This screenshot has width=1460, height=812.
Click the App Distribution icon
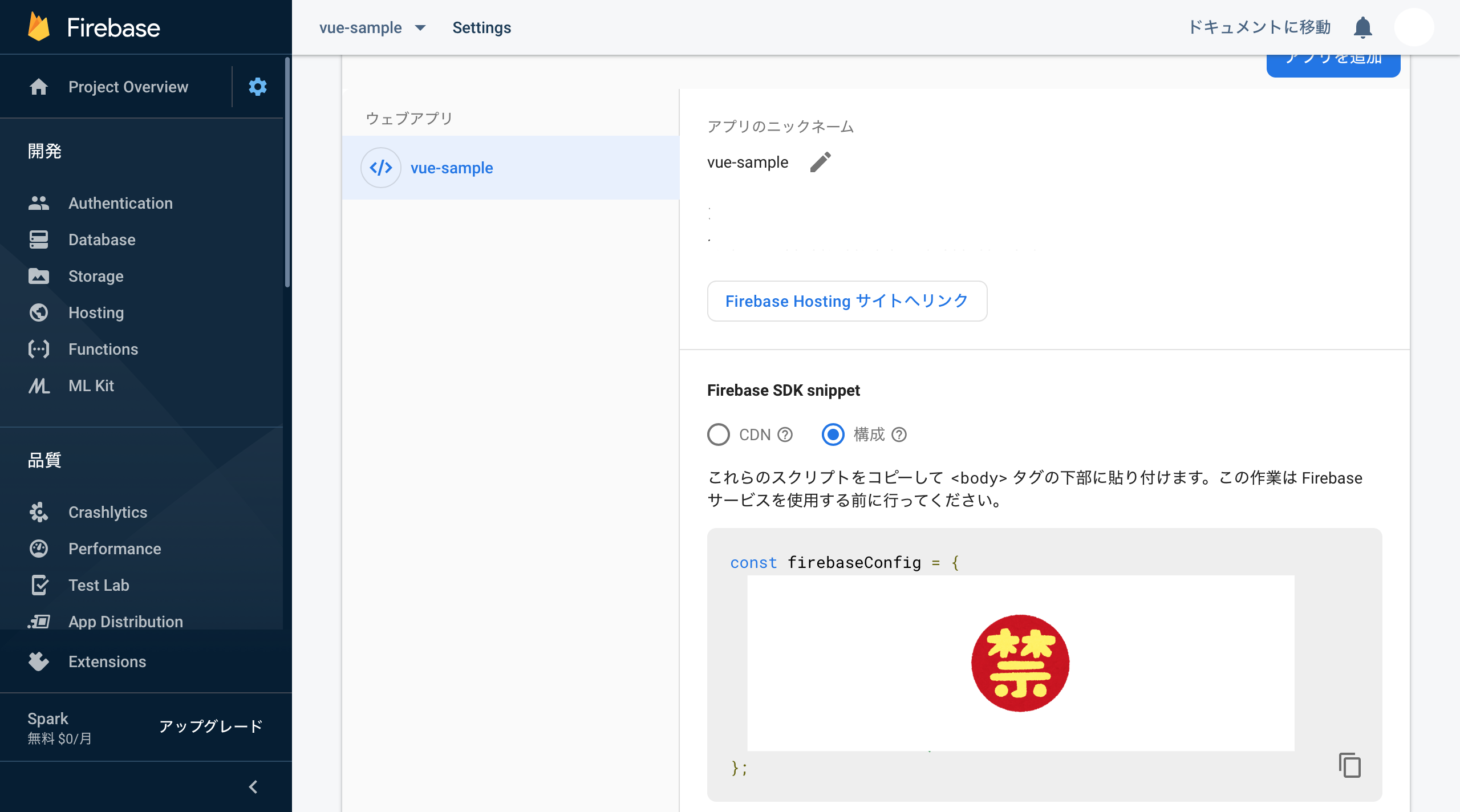[39, 622]
